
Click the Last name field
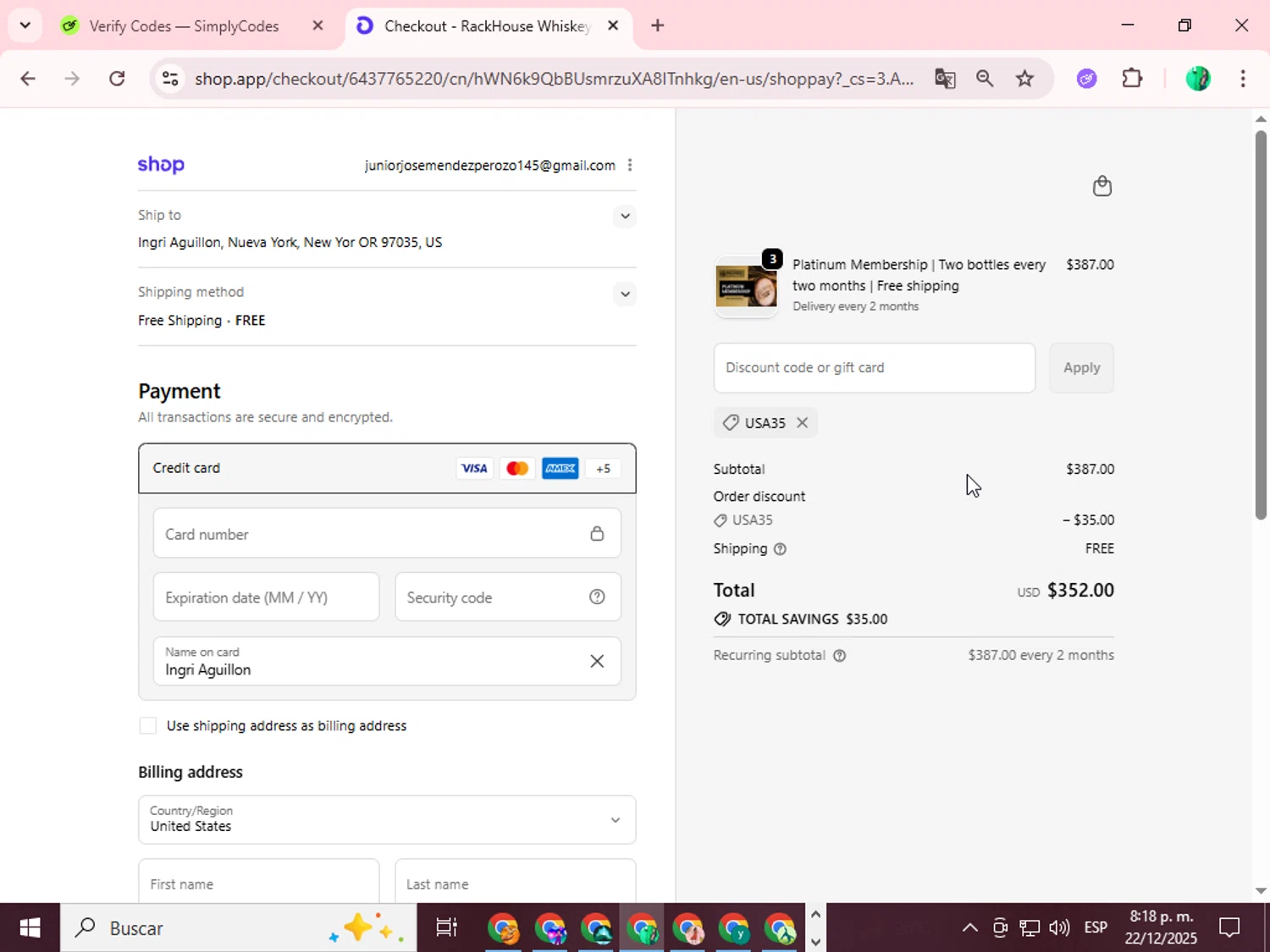point(515,882)
